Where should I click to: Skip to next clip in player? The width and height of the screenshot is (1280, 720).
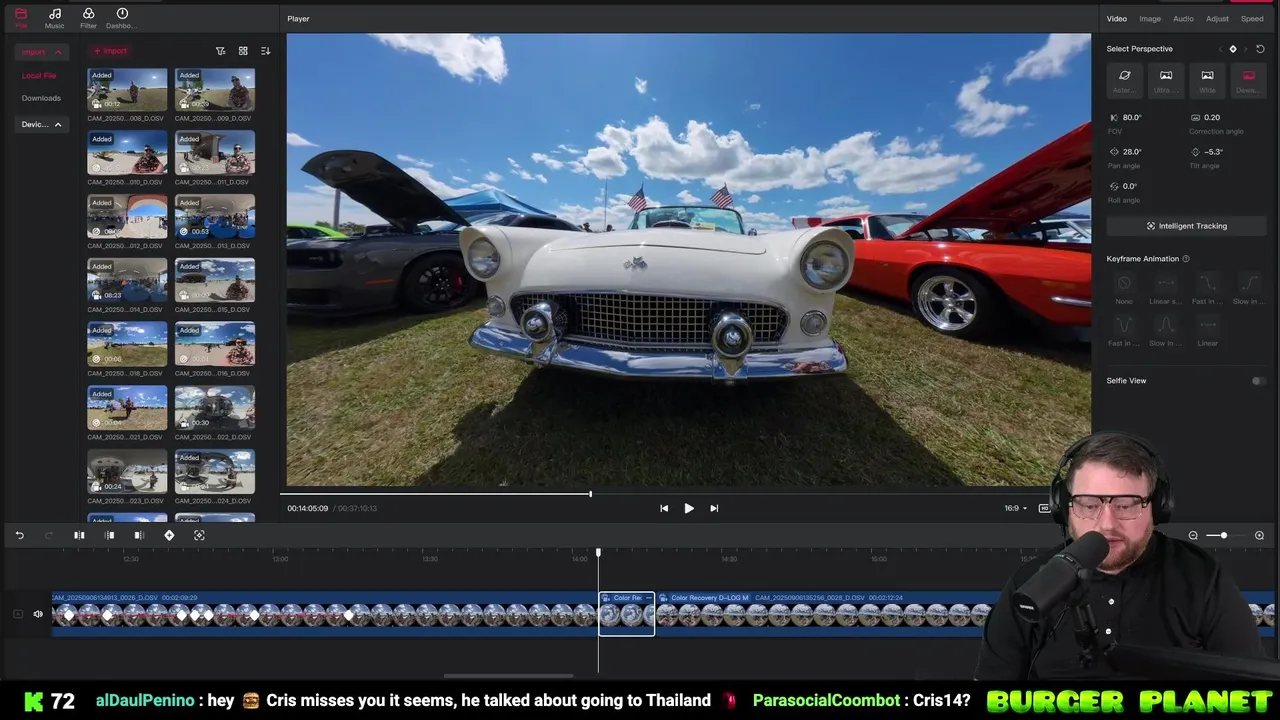[714, 508]
